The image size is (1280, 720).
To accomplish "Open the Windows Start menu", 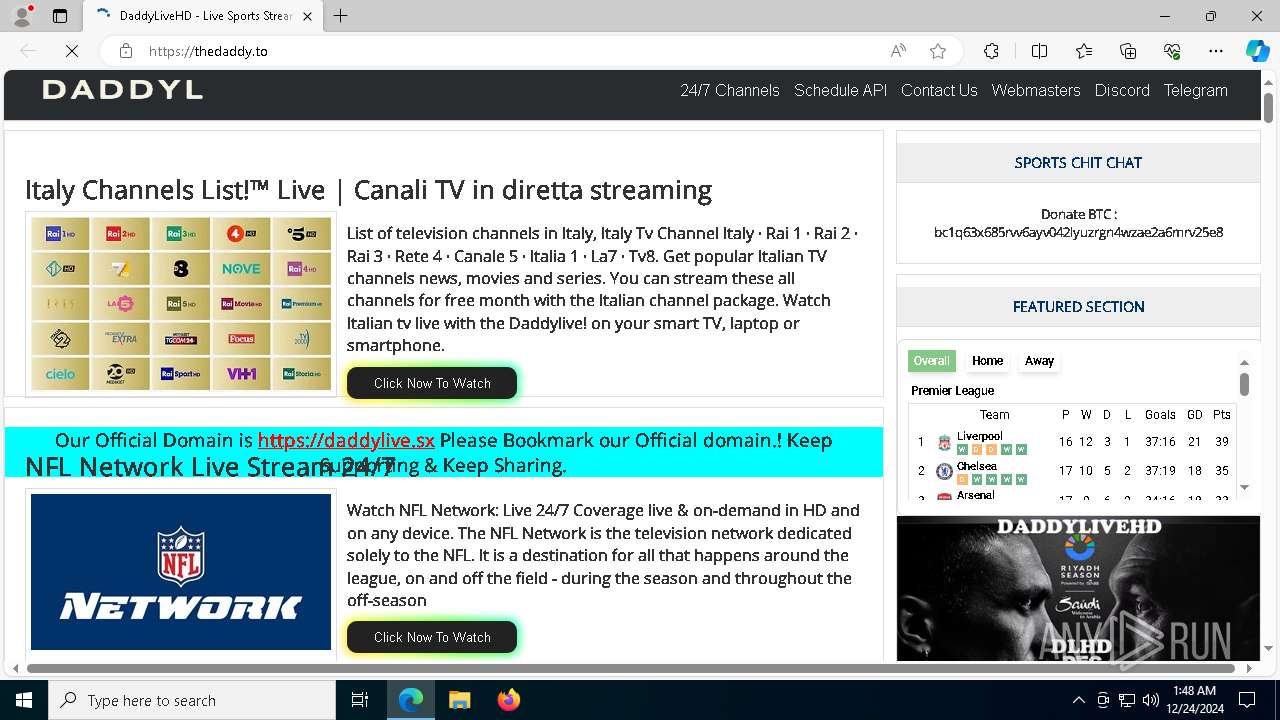I will (24, 700).
